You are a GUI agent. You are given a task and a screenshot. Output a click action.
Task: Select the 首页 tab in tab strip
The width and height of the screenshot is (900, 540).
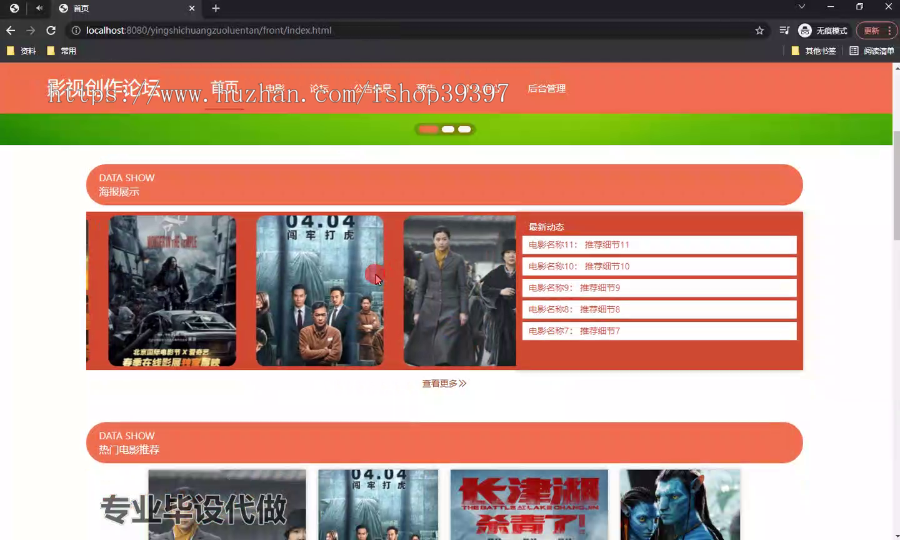point(126,9)
